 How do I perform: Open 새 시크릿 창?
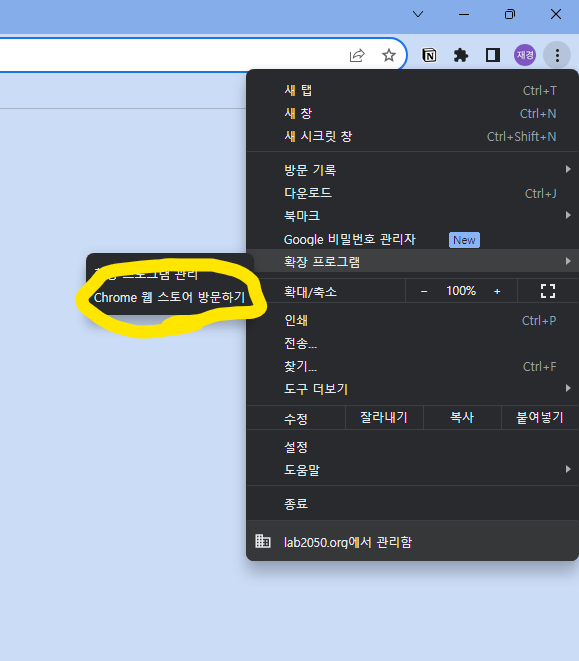[x=412, y=137]
